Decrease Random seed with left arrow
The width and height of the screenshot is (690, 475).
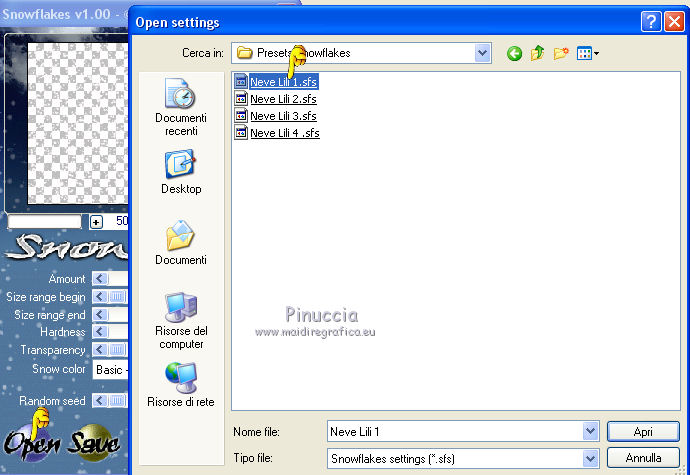click(100, 401)
